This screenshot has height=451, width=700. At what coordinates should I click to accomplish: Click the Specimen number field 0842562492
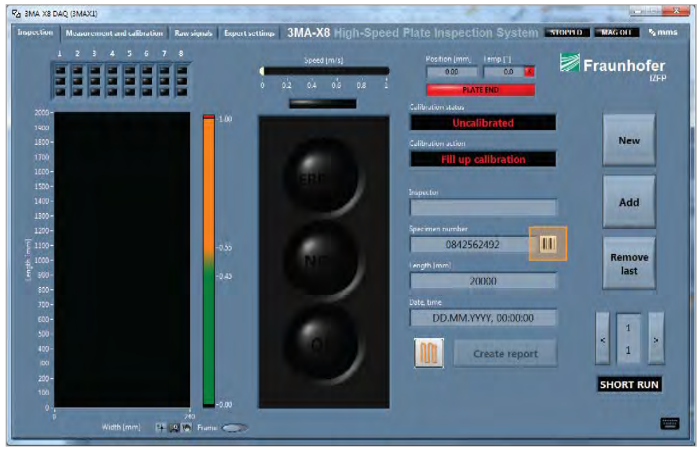pos(470,244)
